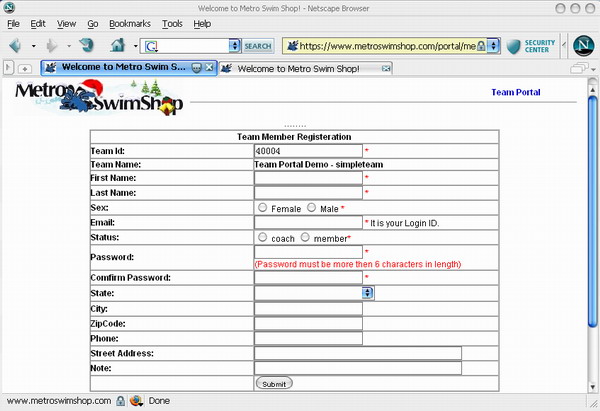Viewport: 600px width, 411px height.
Task: Click the padlock in the address bar
Action: pos(481,46)
